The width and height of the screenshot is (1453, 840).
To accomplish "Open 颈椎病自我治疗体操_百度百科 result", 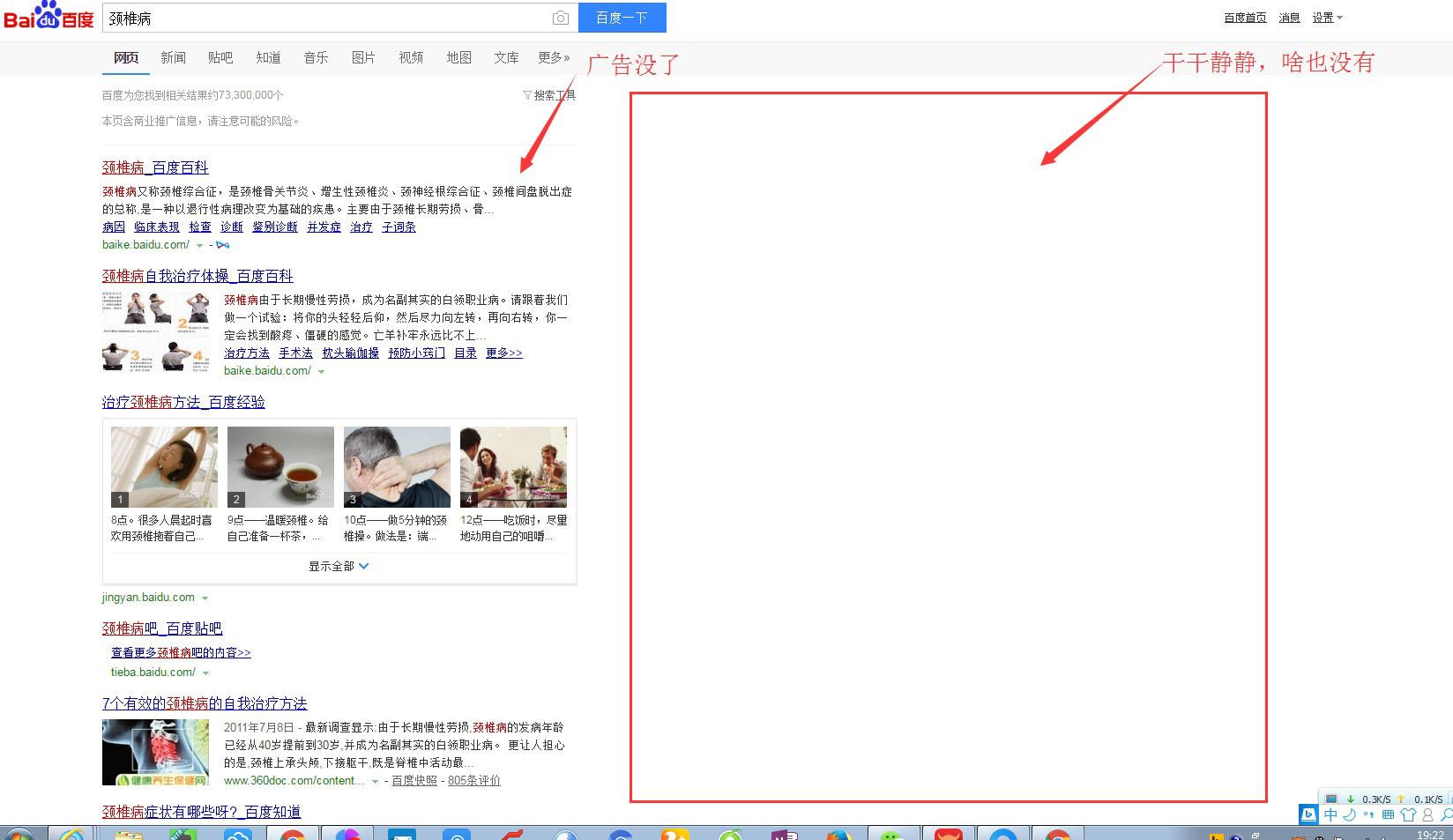I will 197,276.
